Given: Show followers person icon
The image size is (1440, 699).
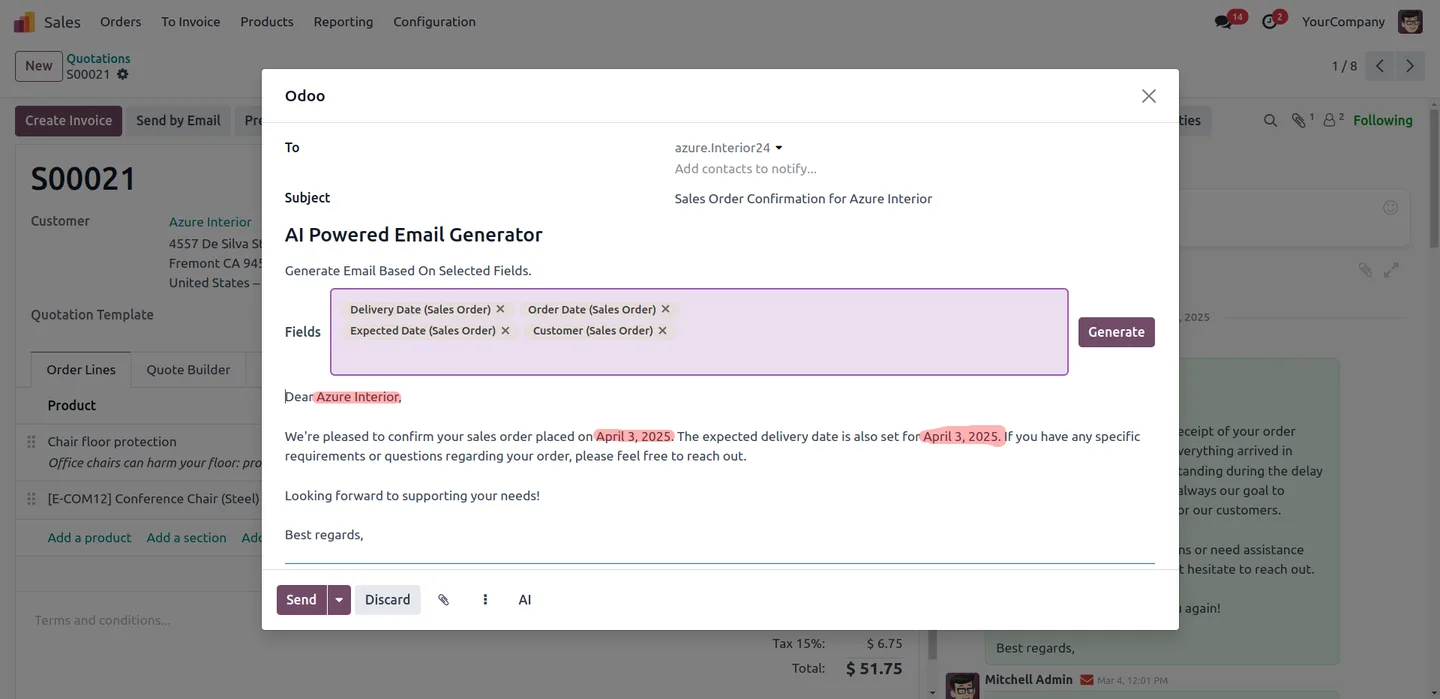Looking at the screenshot, I should [1329, 121].
